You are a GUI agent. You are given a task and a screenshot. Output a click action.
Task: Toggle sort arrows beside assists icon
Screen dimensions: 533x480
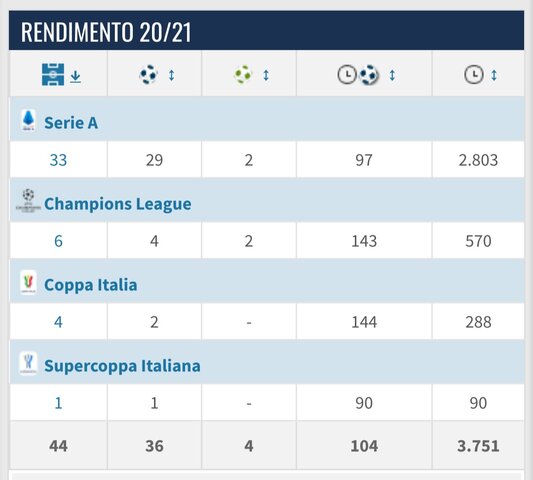pyautogui.click(x=266, y=75)
